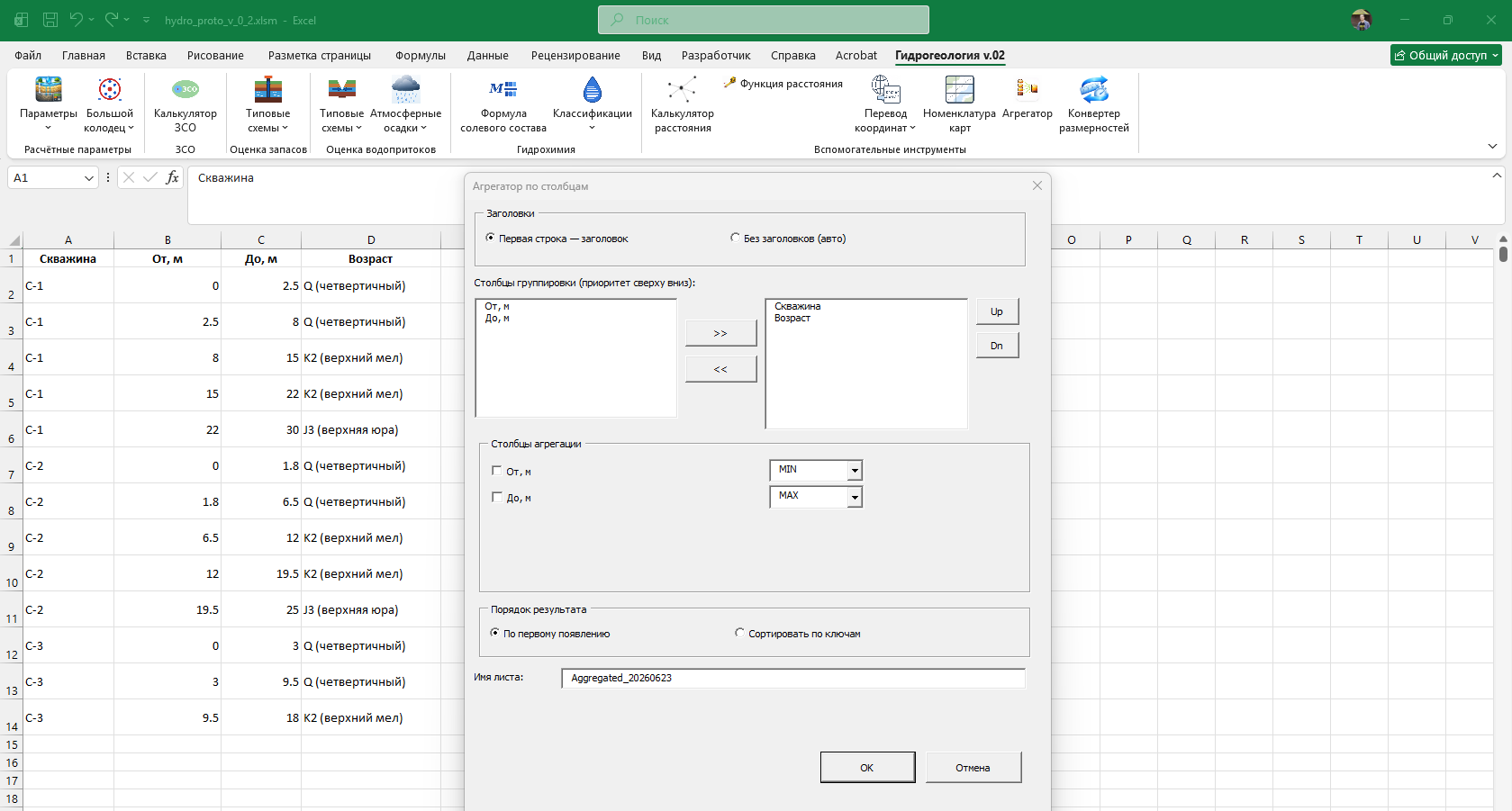This screenshot has height=811, width=1512.
Task: Choose Сортировать по ключам radio option
Action: click(x=740, y=633)
